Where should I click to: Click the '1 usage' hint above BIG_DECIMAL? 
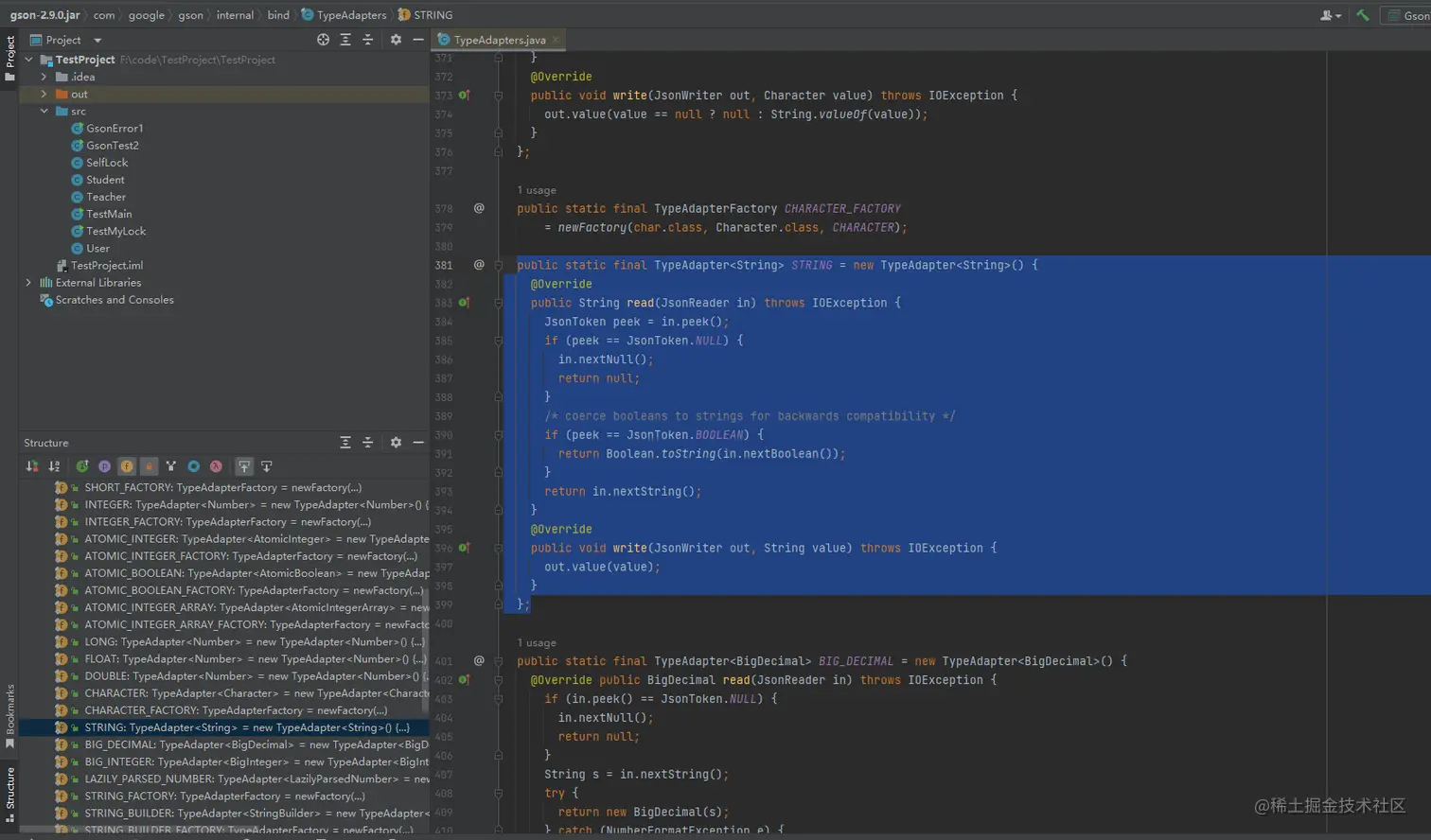[537, 643]
